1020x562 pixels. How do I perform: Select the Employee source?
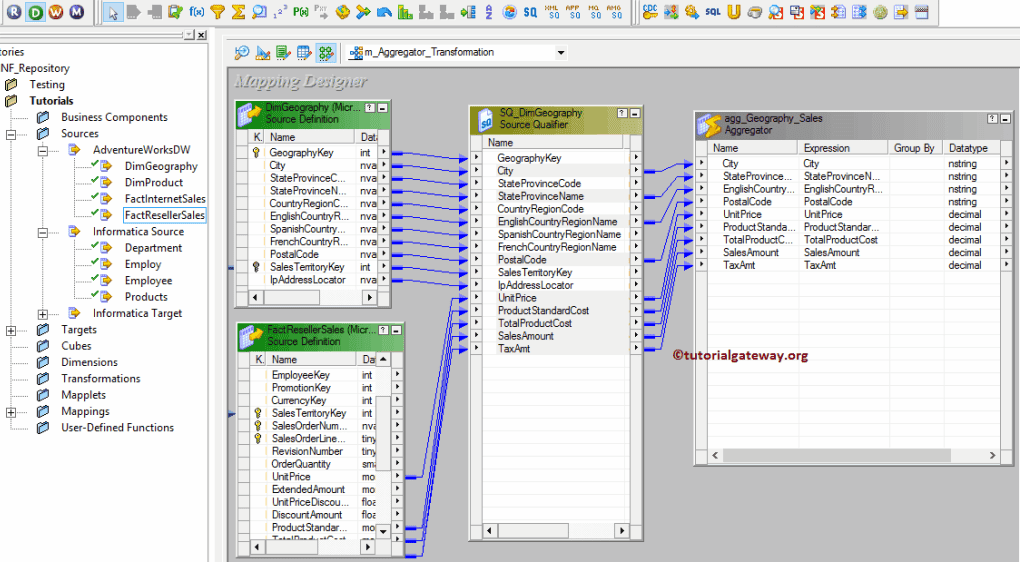pos(148,280)
